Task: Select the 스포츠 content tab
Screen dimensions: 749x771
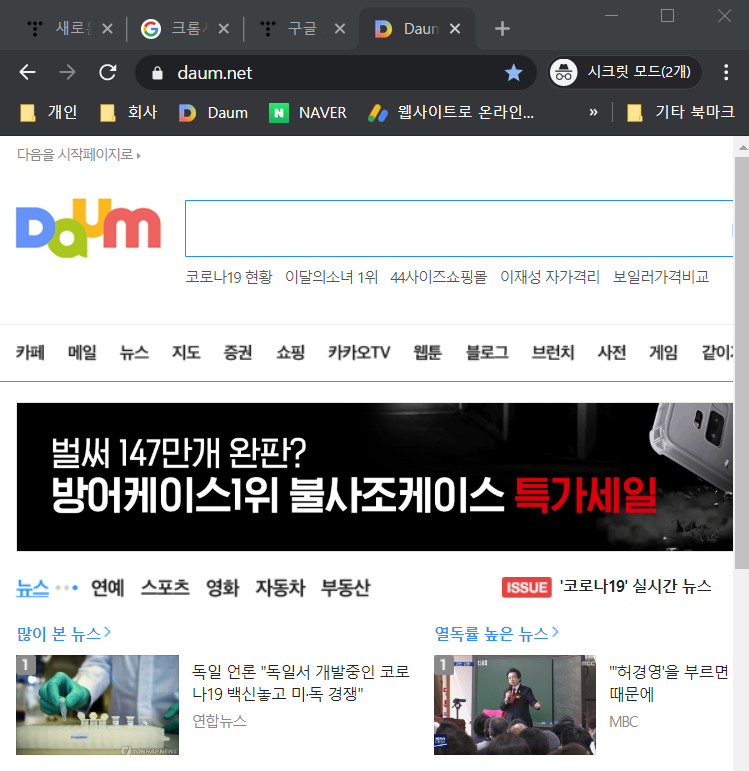Action: (165, 588)
